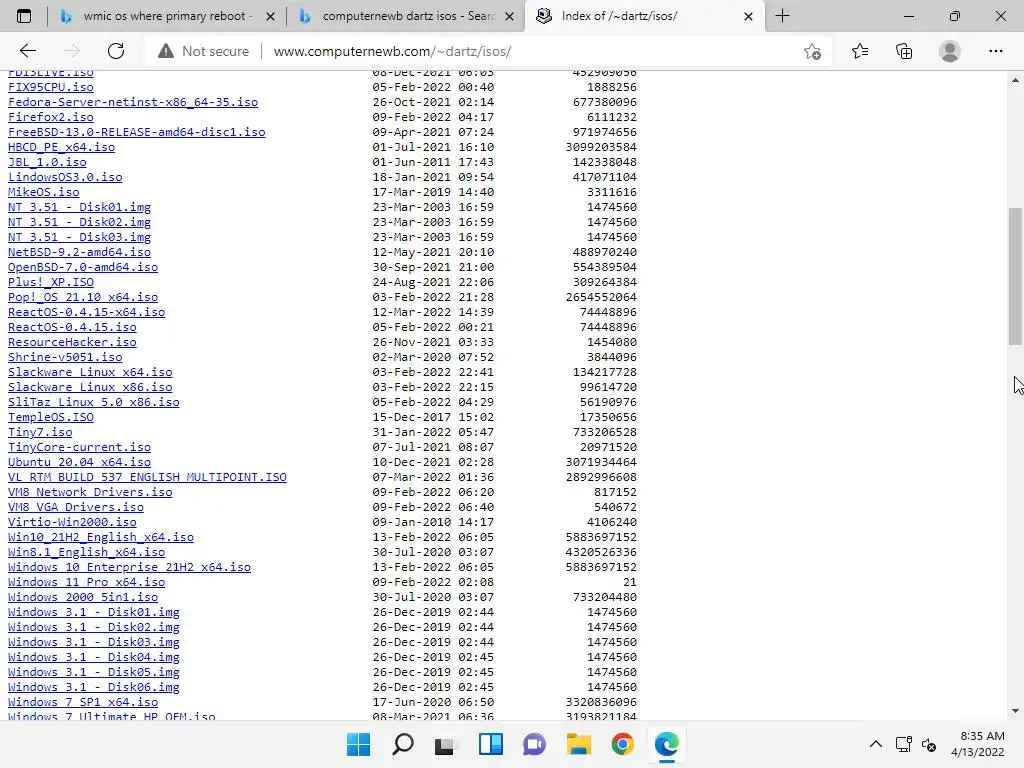Click the LindowsOS3.0.iso link
Screen dimensions: 1024x768
coord(65,177)
